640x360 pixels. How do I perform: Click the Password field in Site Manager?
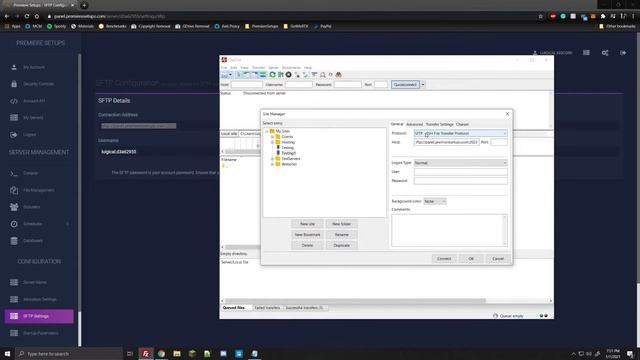[460, 181]
